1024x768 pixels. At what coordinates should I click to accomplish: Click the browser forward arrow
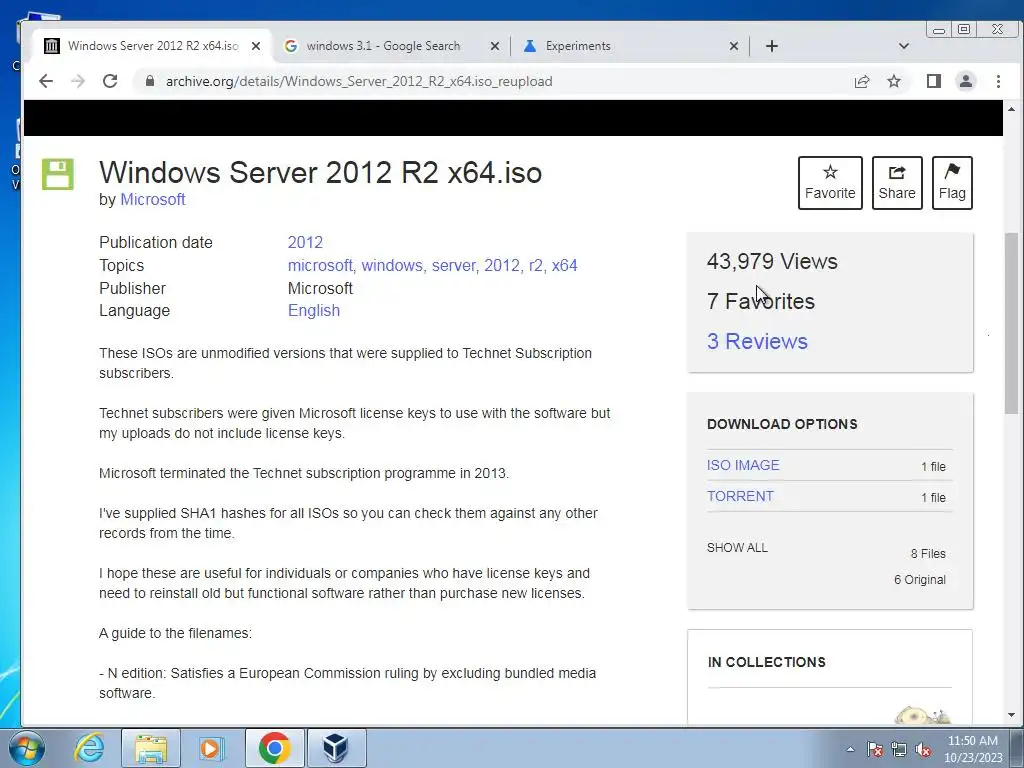78,81
